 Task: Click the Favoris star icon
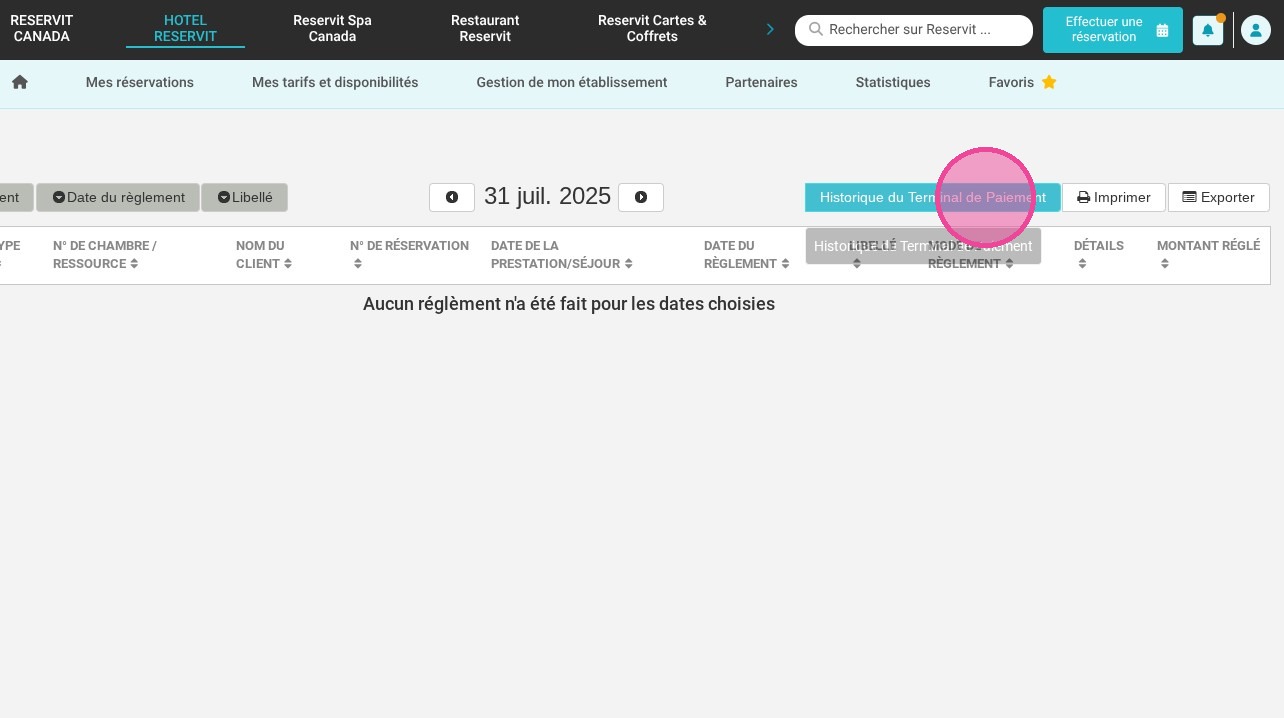[1049, 82]
